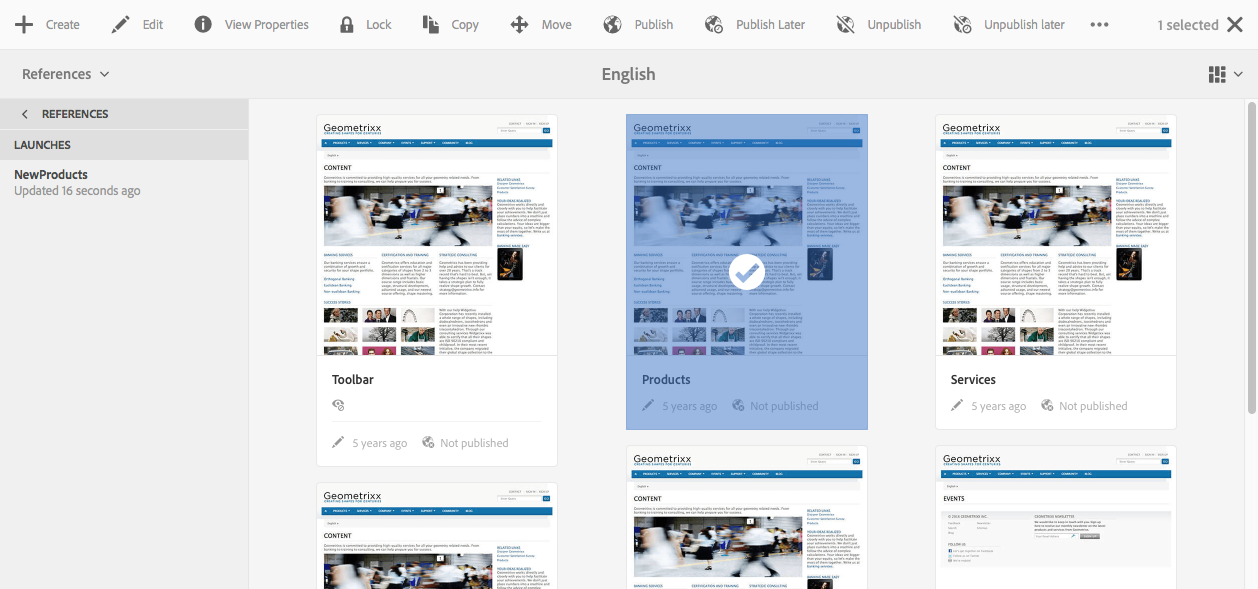Click 'Updated 16 seconds ago' text
The image size is (1258, 589).
click(x=77, y=190)
